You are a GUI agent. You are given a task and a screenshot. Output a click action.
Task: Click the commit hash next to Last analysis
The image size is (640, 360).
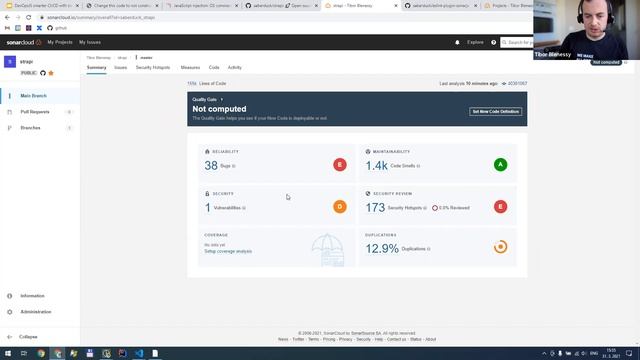pyautogui.click(x=517, y=84)
